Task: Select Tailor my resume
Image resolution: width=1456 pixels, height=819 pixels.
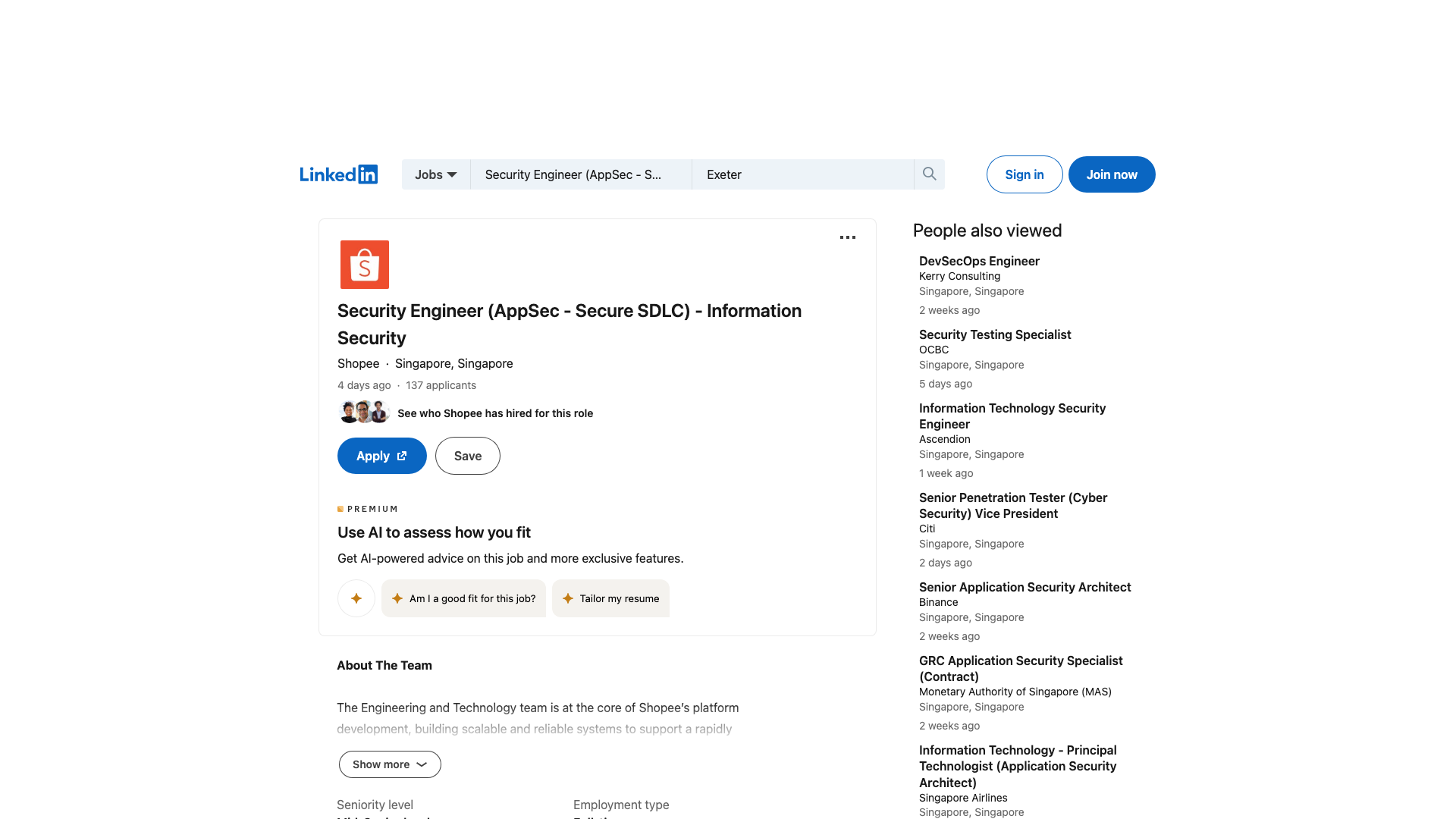Action: coord(610,598)
